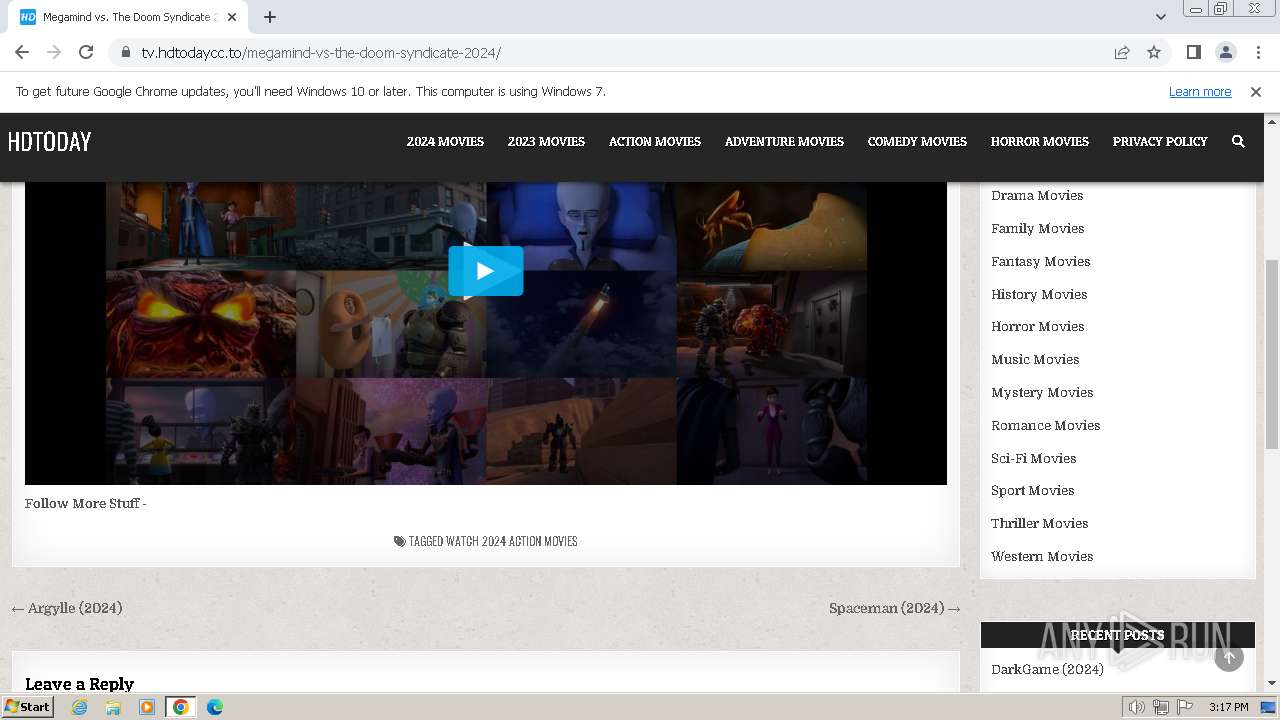Open the 2024 MOVIES menu
The image size is (1280, 720).
(x=445, y=142)
